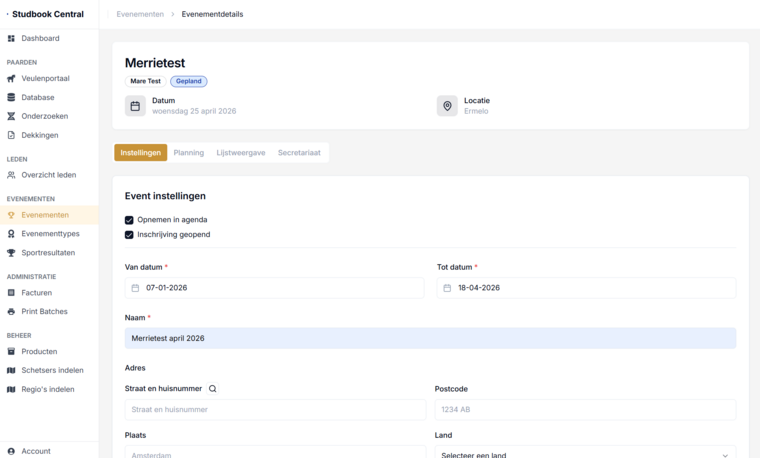
Task: Click the Evenementdetails breadcrumb text
Action: click(x=212, y=15)
